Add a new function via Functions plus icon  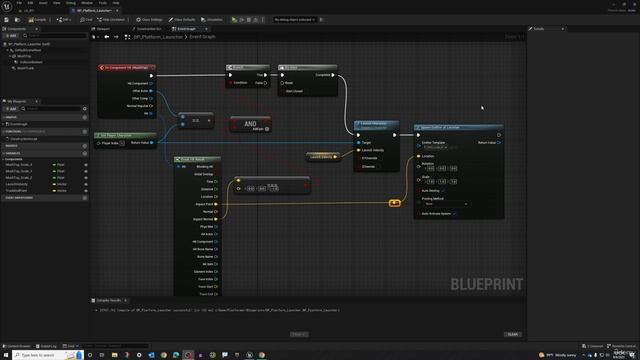(x=85, y=132)
